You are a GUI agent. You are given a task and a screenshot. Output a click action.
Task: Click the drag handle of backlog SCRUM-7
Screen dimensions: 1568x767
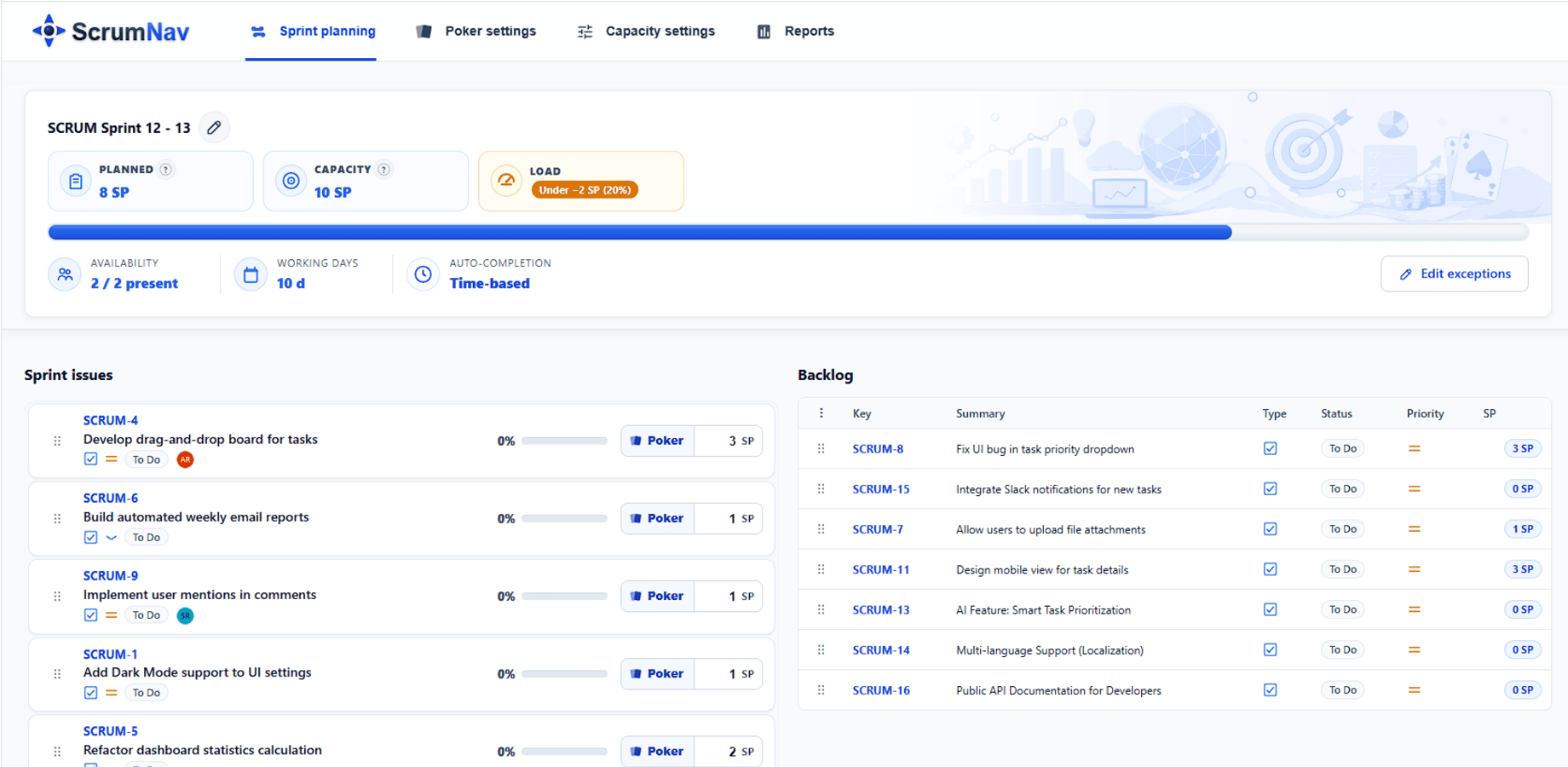coord(821,529)
